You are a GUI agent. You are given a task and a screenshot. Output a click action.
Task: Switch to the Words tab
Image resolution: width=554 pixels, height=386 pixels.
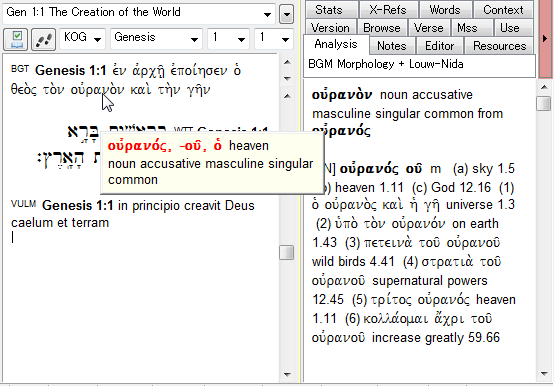[445, 10]
